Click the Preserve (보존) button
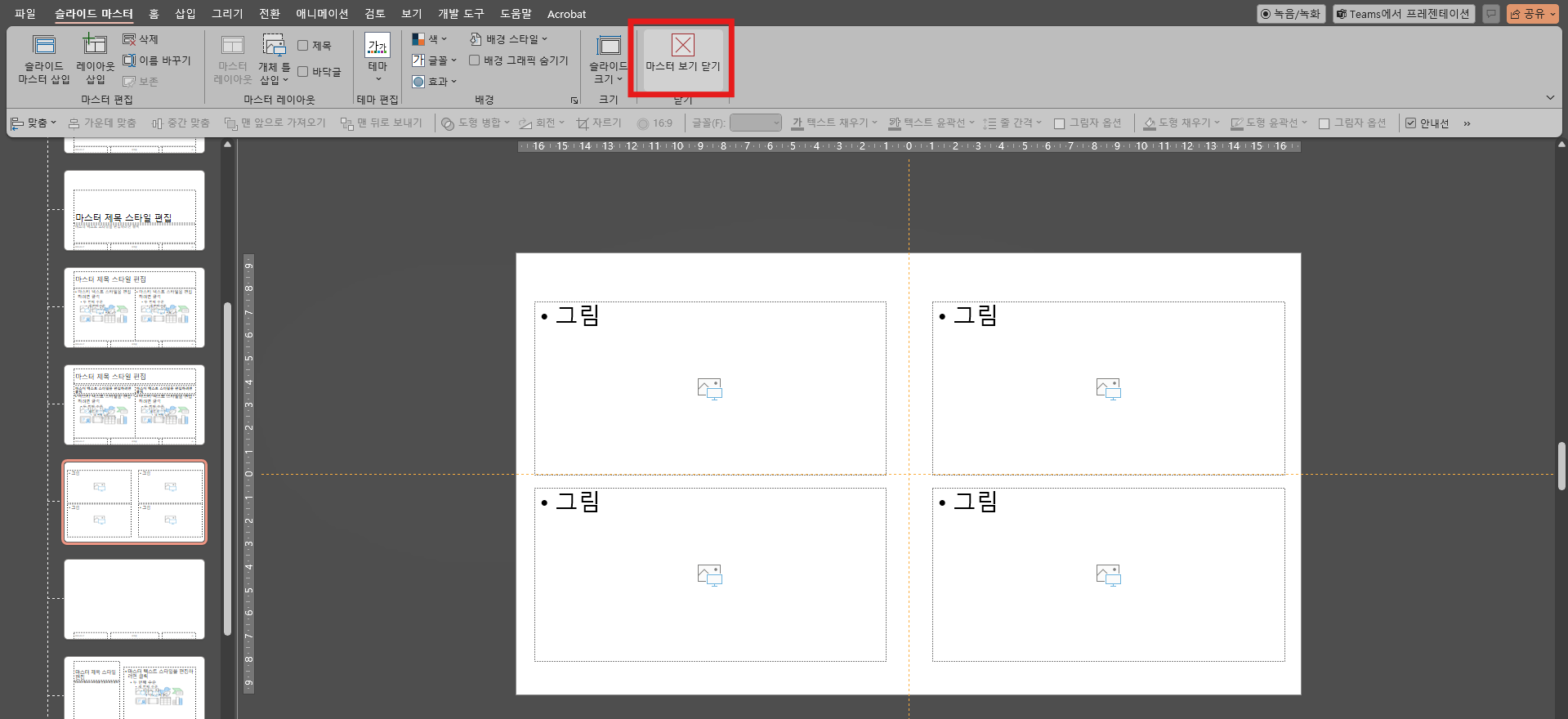The width and height of the screenshot is (1568, 719). 141,82
